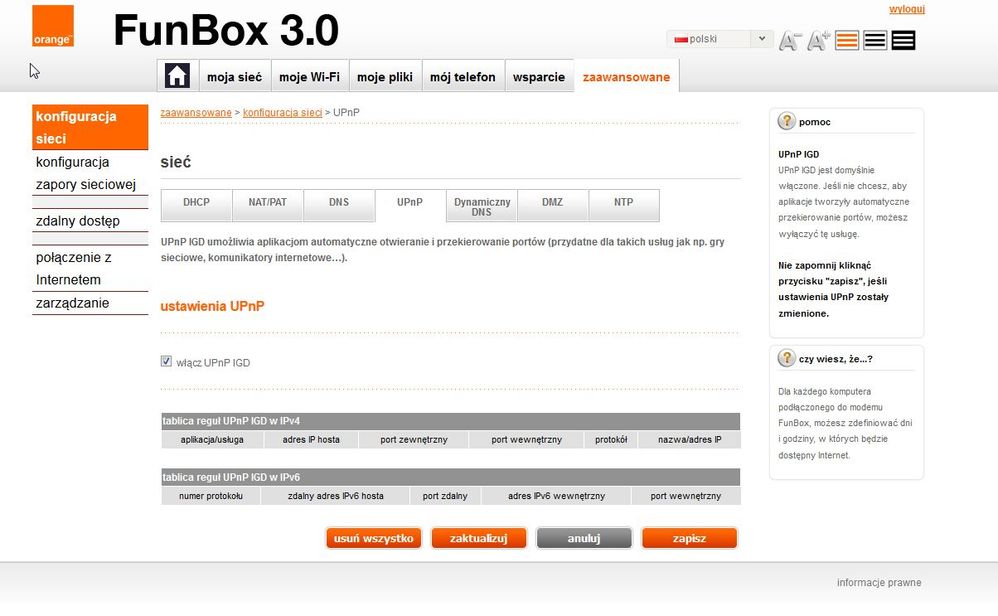Image resolution: width=998 pixels, height=616 pixels.
Task: Increase font size with A+ icon
Action: (819, 41)
